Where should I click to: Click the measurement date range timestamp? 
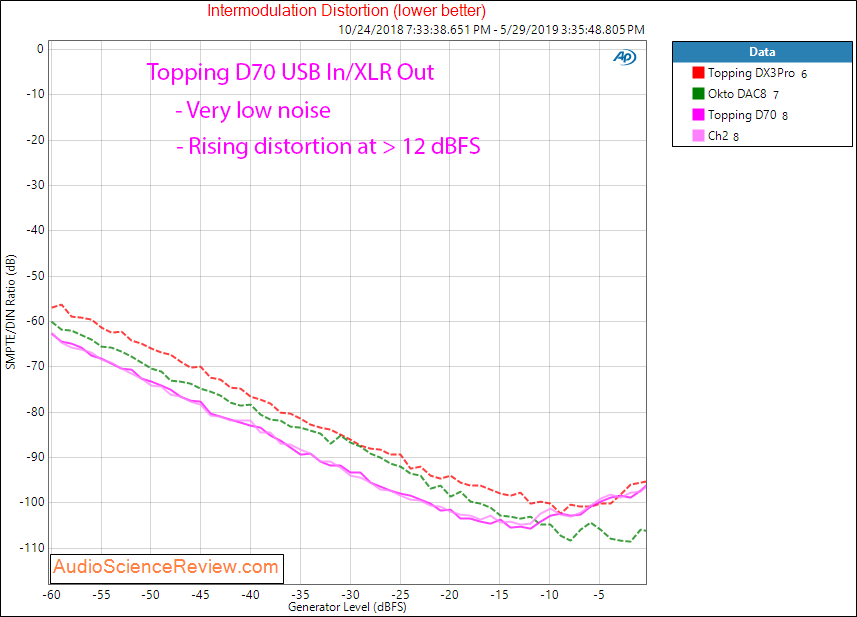click(x=491, y=30)
